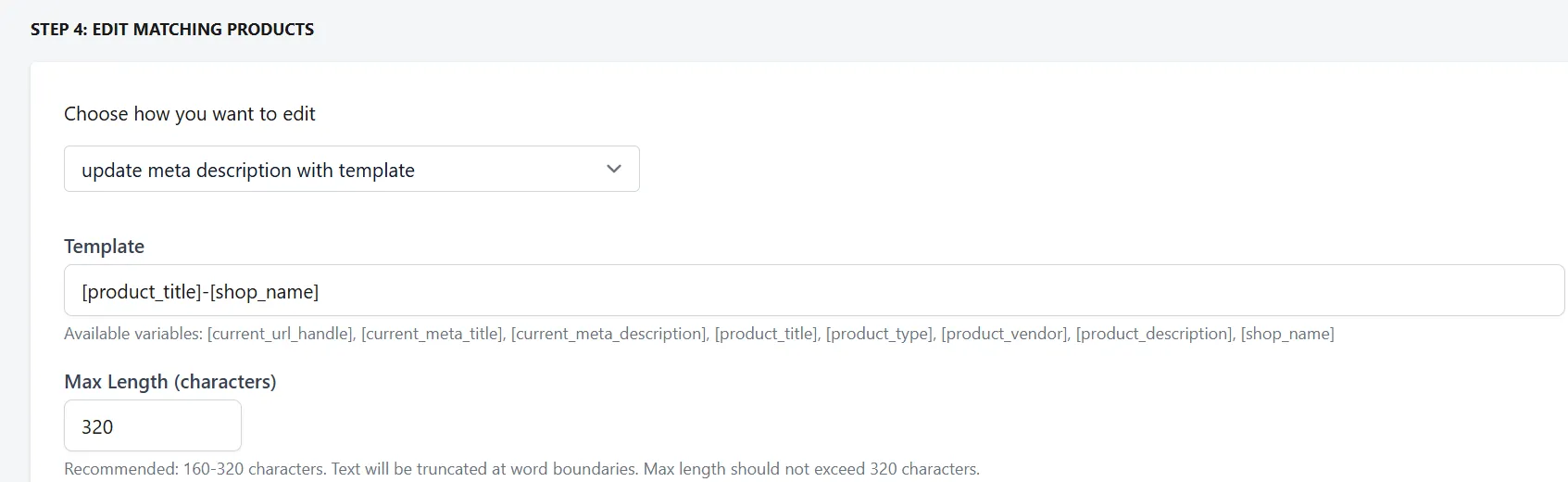Click the value 320 in Max Length box
Image resolution: width=1568 pixels, height=482 pixels.
97,426
